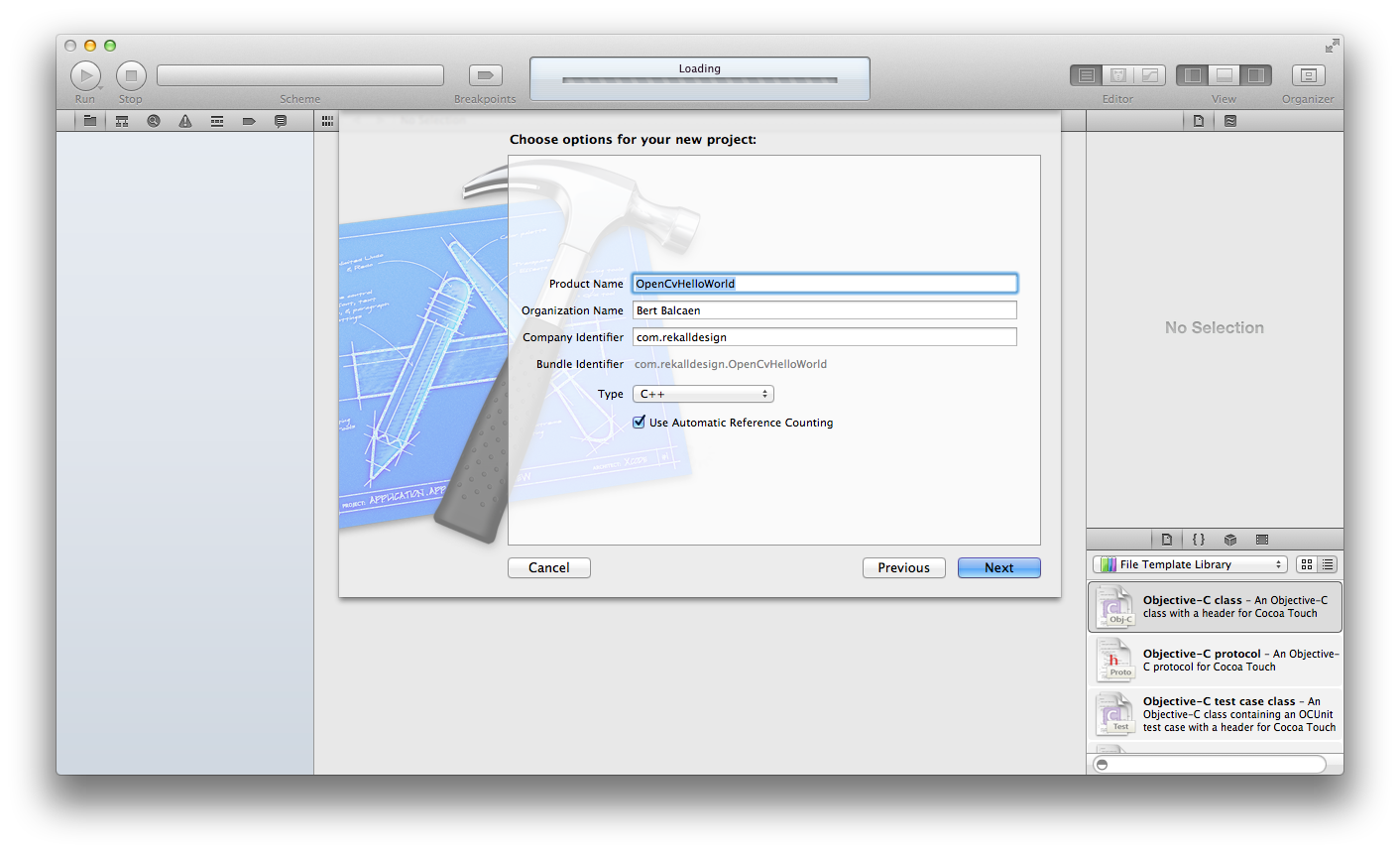The image size is (1400, 853).
Task: Toggle the right utilities pane view button
Action: tap(1256, 75)
